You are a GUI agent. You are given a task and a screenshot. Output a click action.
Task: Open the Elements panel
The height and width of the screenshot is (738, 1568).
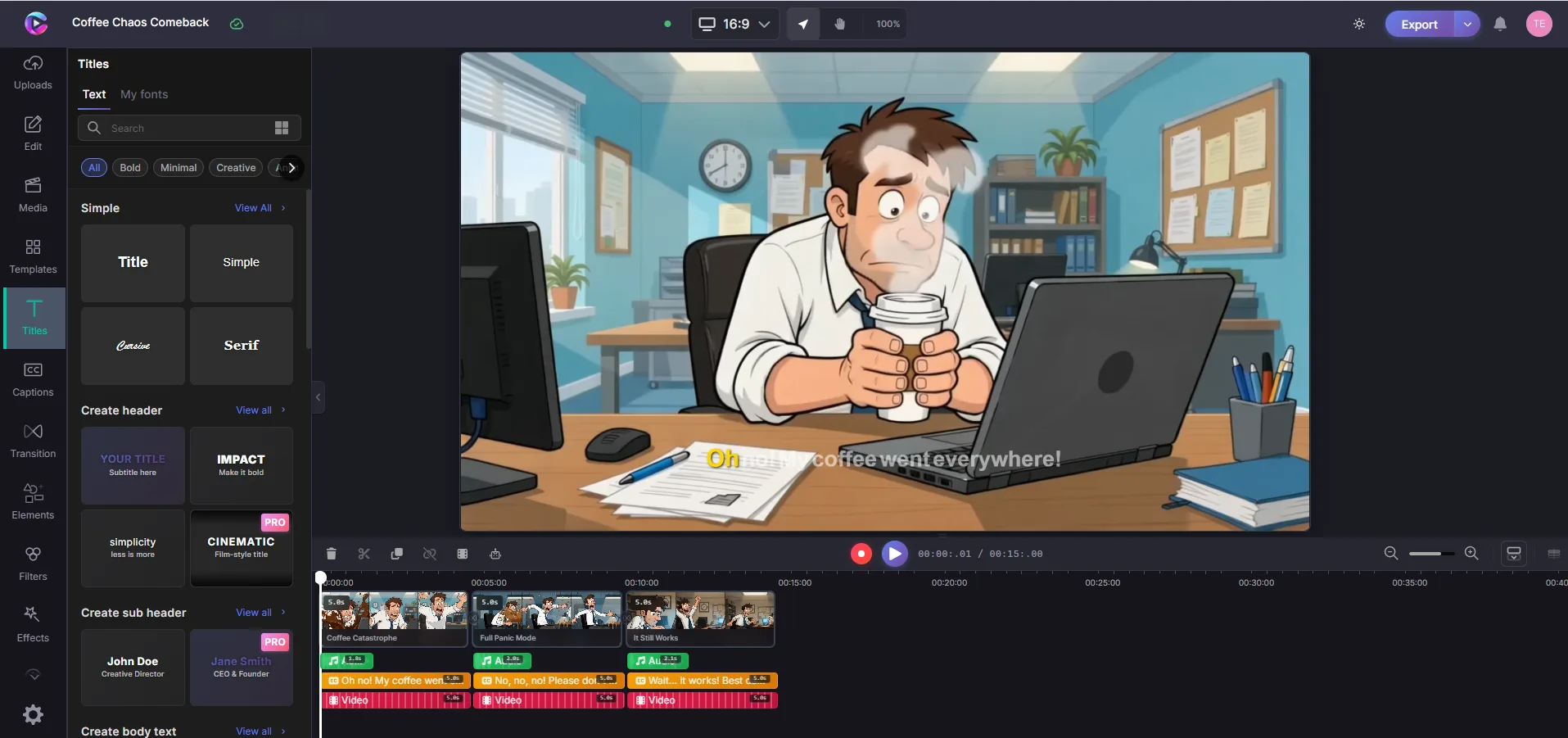pos(33,502)
